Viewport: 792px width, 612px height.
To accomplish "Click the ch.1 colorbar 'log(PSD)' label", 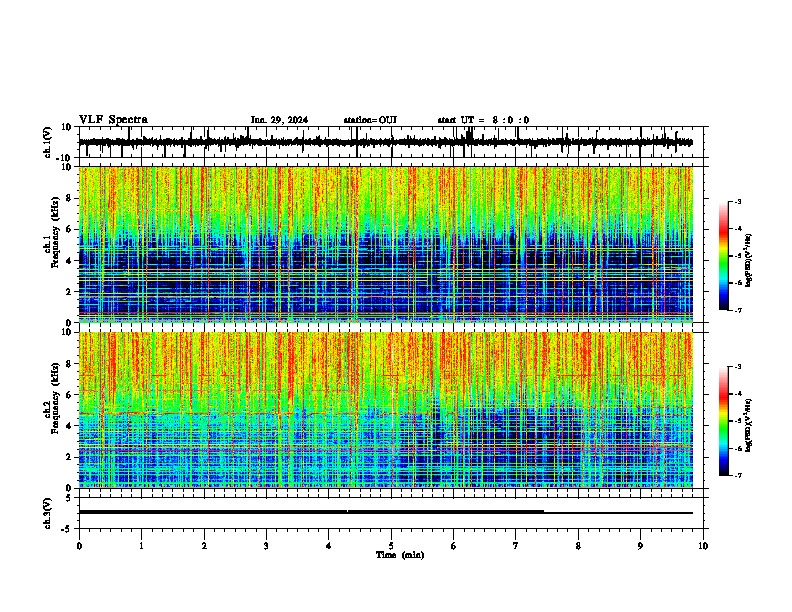I will tap(749, 260).
